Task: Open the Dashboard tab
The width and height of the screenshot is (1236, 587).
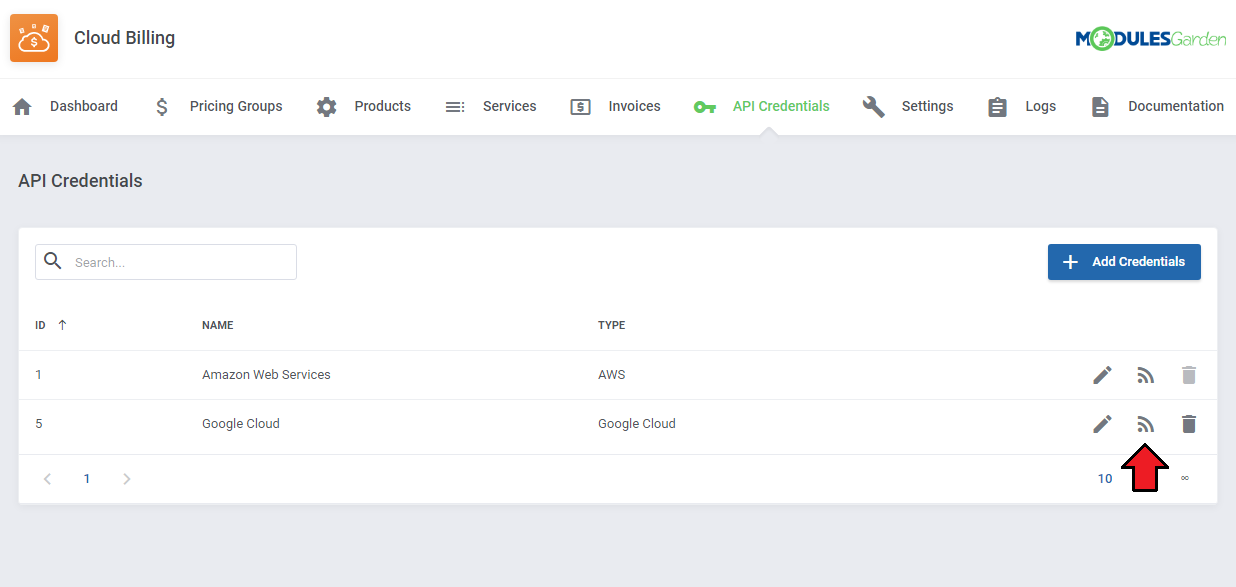Action: [x=65, y=106]
